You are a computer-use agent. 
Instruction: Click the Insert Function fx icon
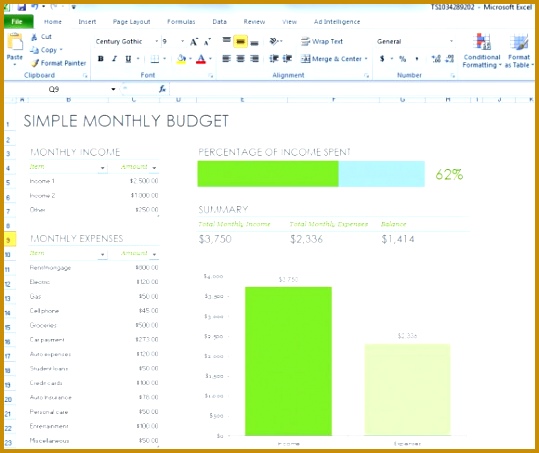pos(162,89)
